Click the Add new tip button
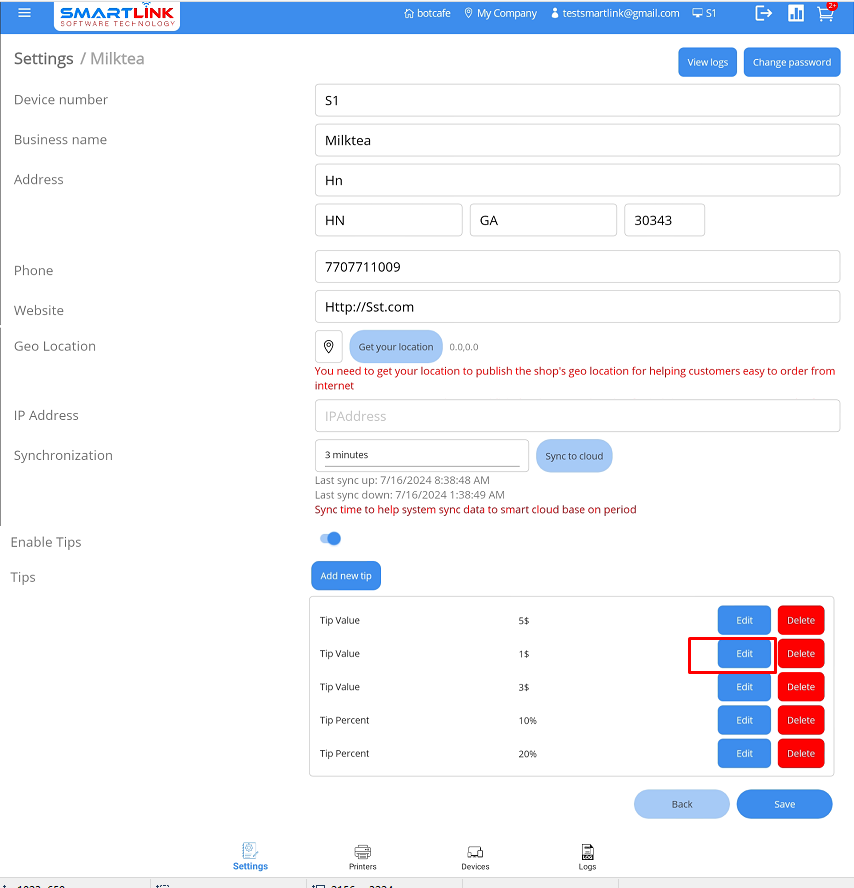Screen dimensions: 854x888 pos(345,576)
